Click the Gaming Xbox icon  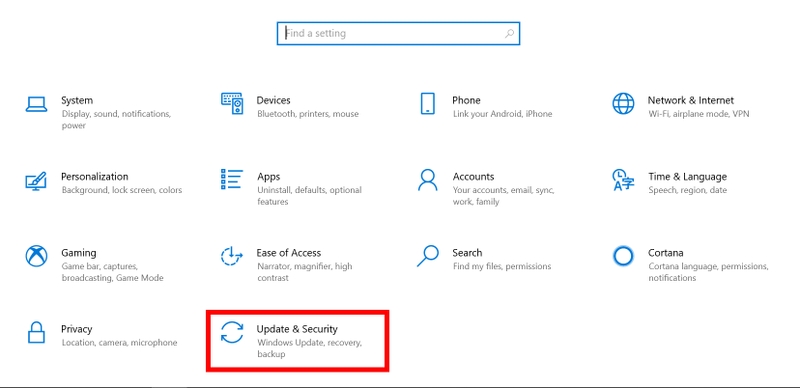click(36, 256)
